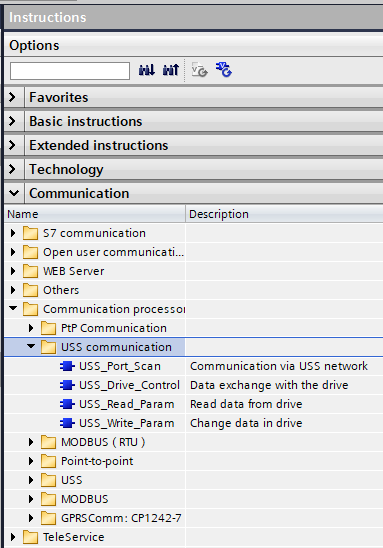Select the WEB Server tree row label
The image size is (383, 548).
click(x=73, y=271)
